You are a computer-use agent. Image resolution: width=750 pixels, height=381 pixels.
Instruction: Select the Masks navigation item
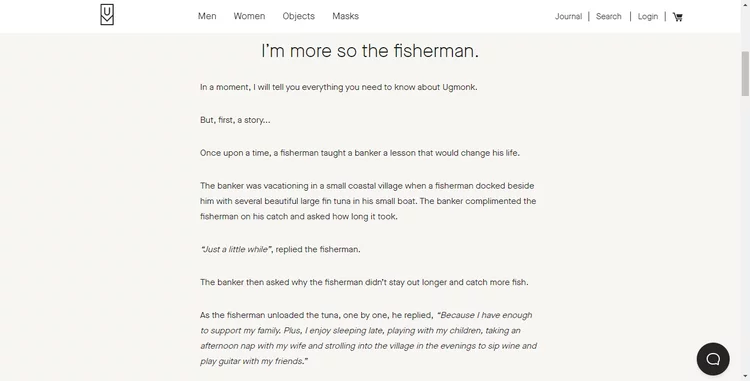[345, 16]
